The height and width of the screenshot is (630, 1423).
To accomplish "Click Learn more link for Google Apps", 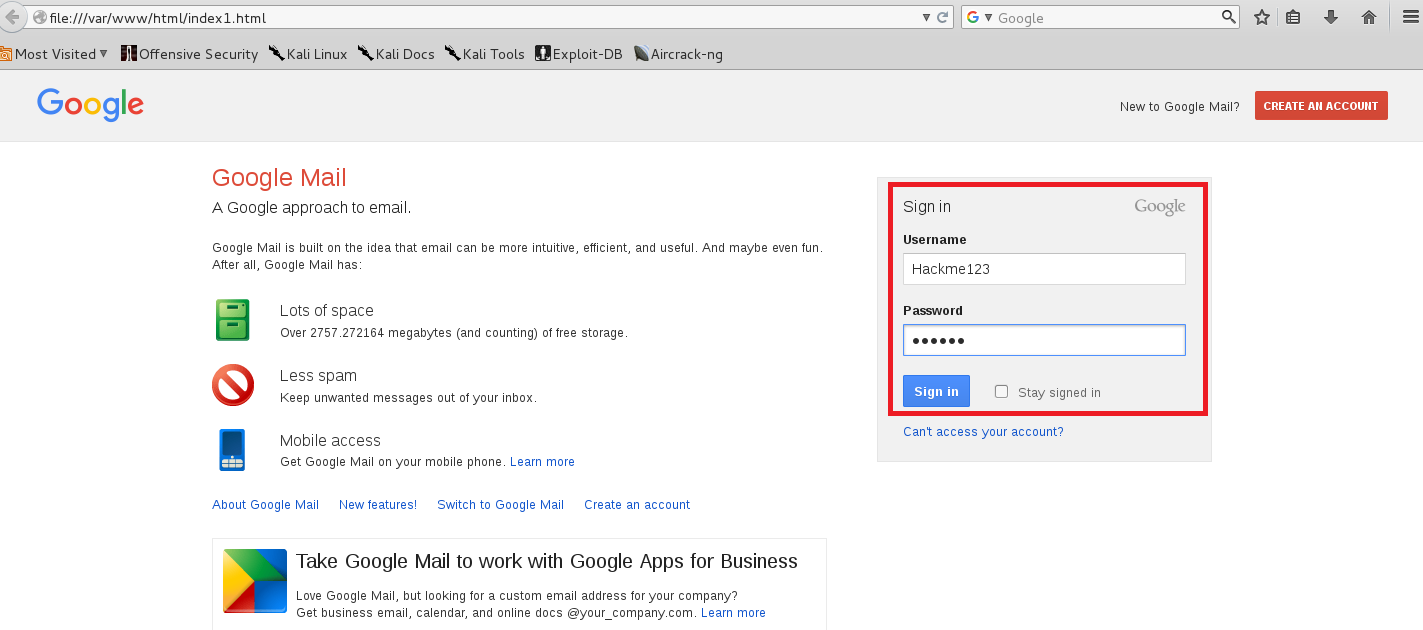I will (x=733, y=613).
